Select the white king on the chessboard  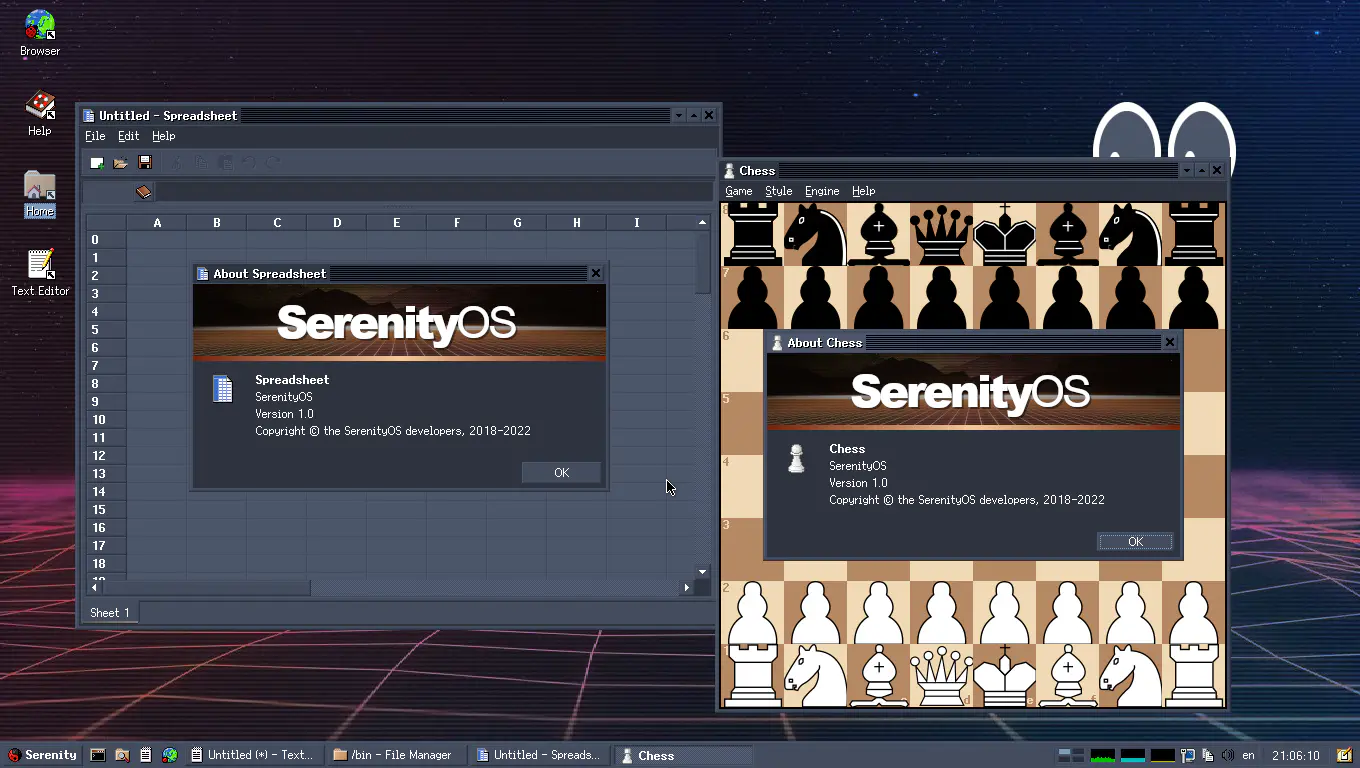pos(1004,676)
